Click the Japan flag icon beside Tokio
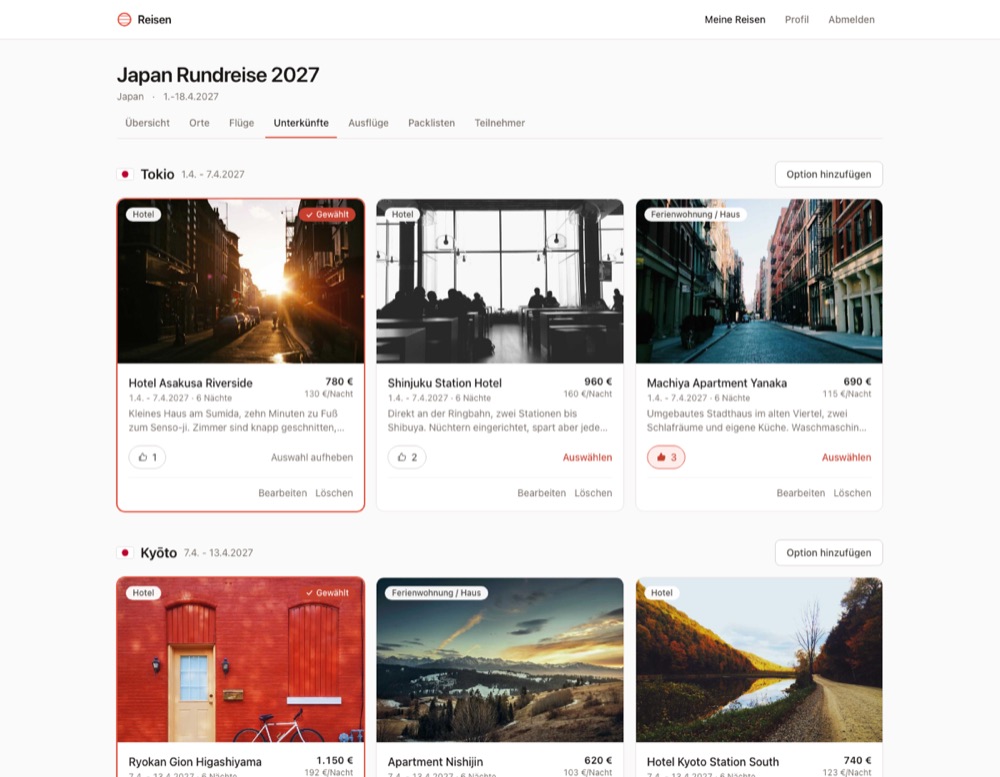Image resolution: width=1000 pixels, height=777 pixels. (125, 174)
